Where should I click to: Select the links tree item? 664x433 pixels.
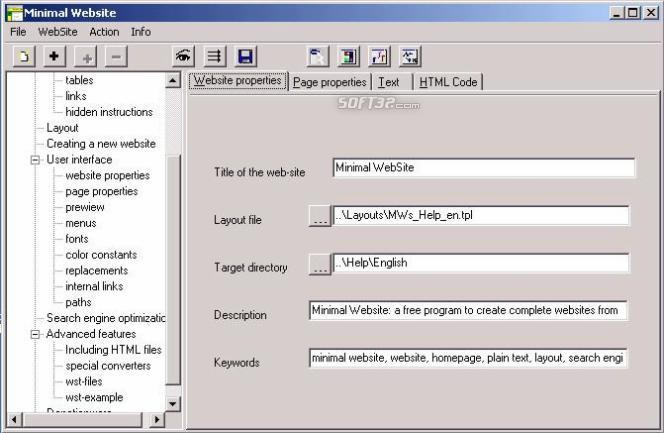point(76,96)
